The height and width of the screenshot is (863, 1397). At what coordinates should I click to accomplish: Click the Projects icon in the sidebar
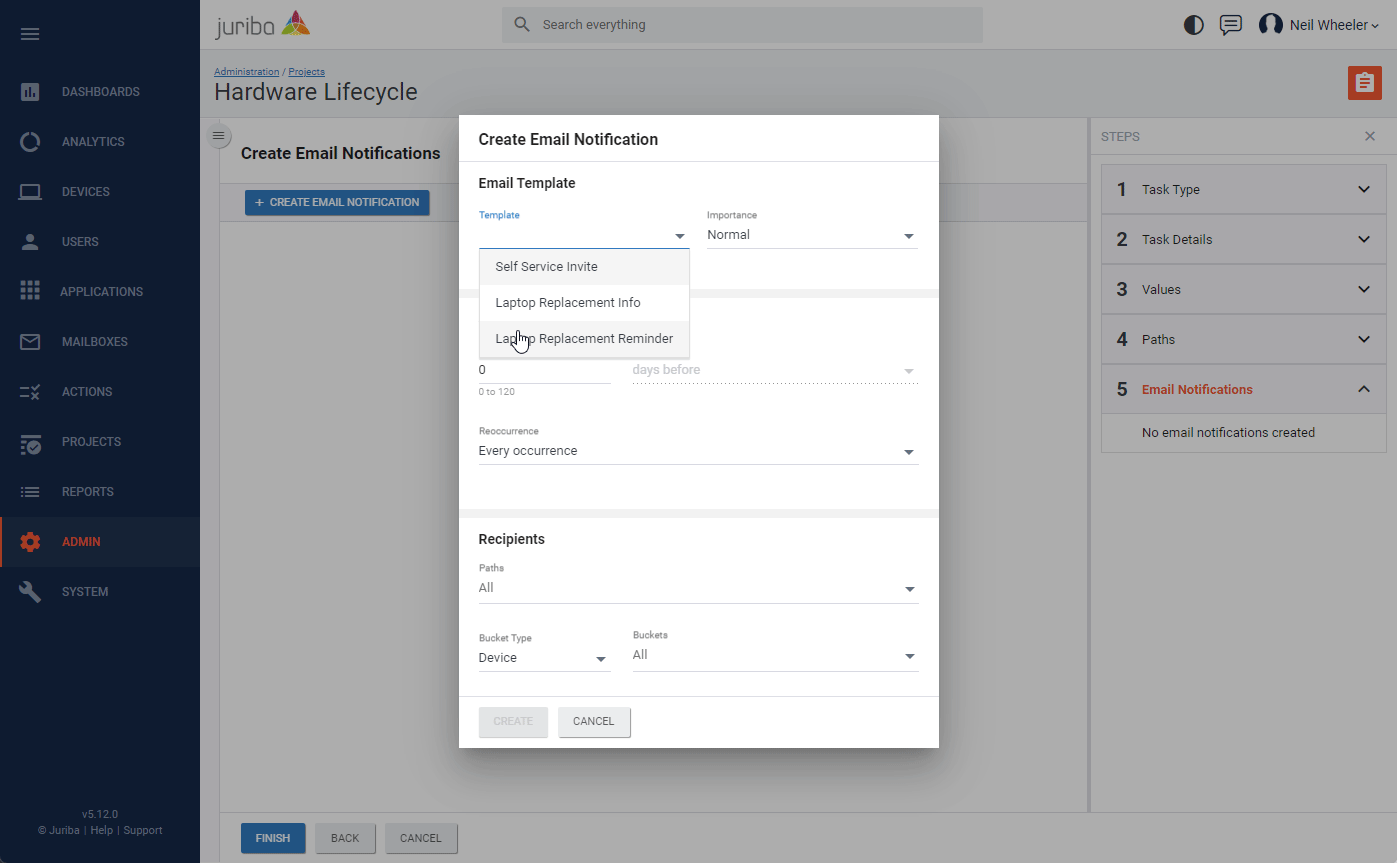click(30, 442)
